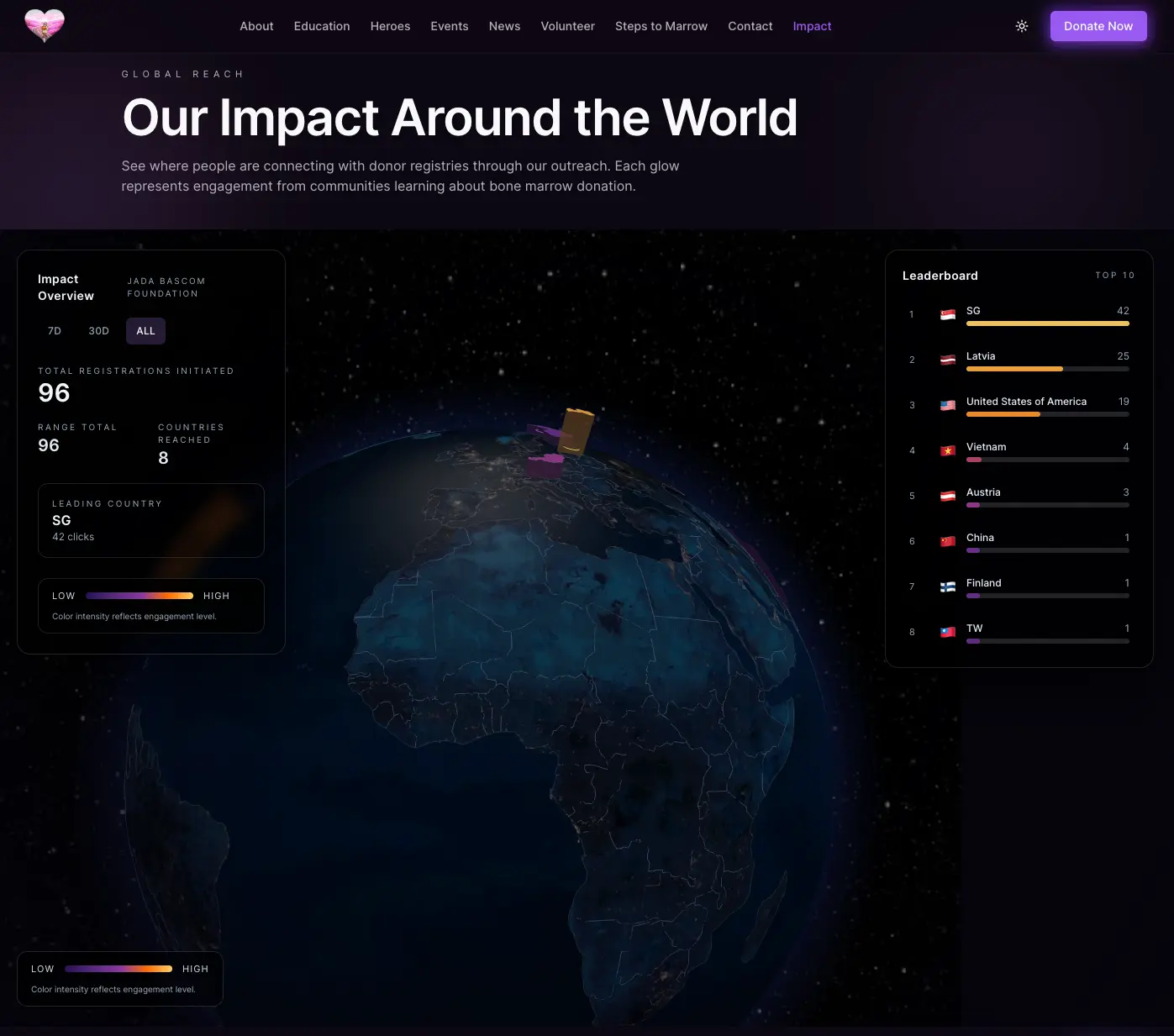Select the 7D time filter
The width and height of the screenshot is (1174, 1036).
[54, 330]
